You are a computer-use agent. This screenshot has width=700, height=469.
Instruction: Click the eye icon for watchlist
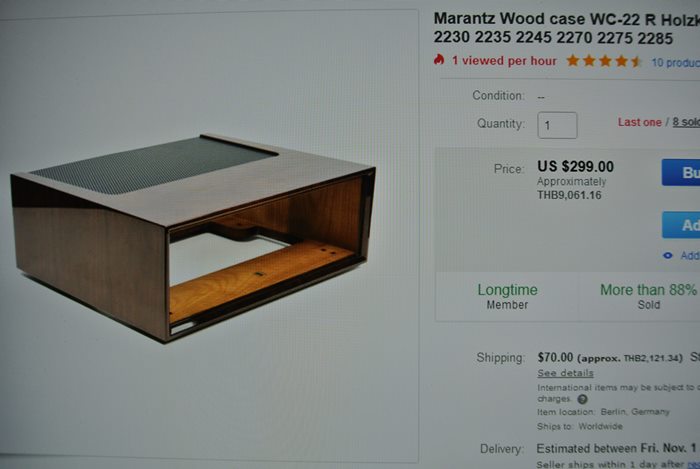pos(668,256)
